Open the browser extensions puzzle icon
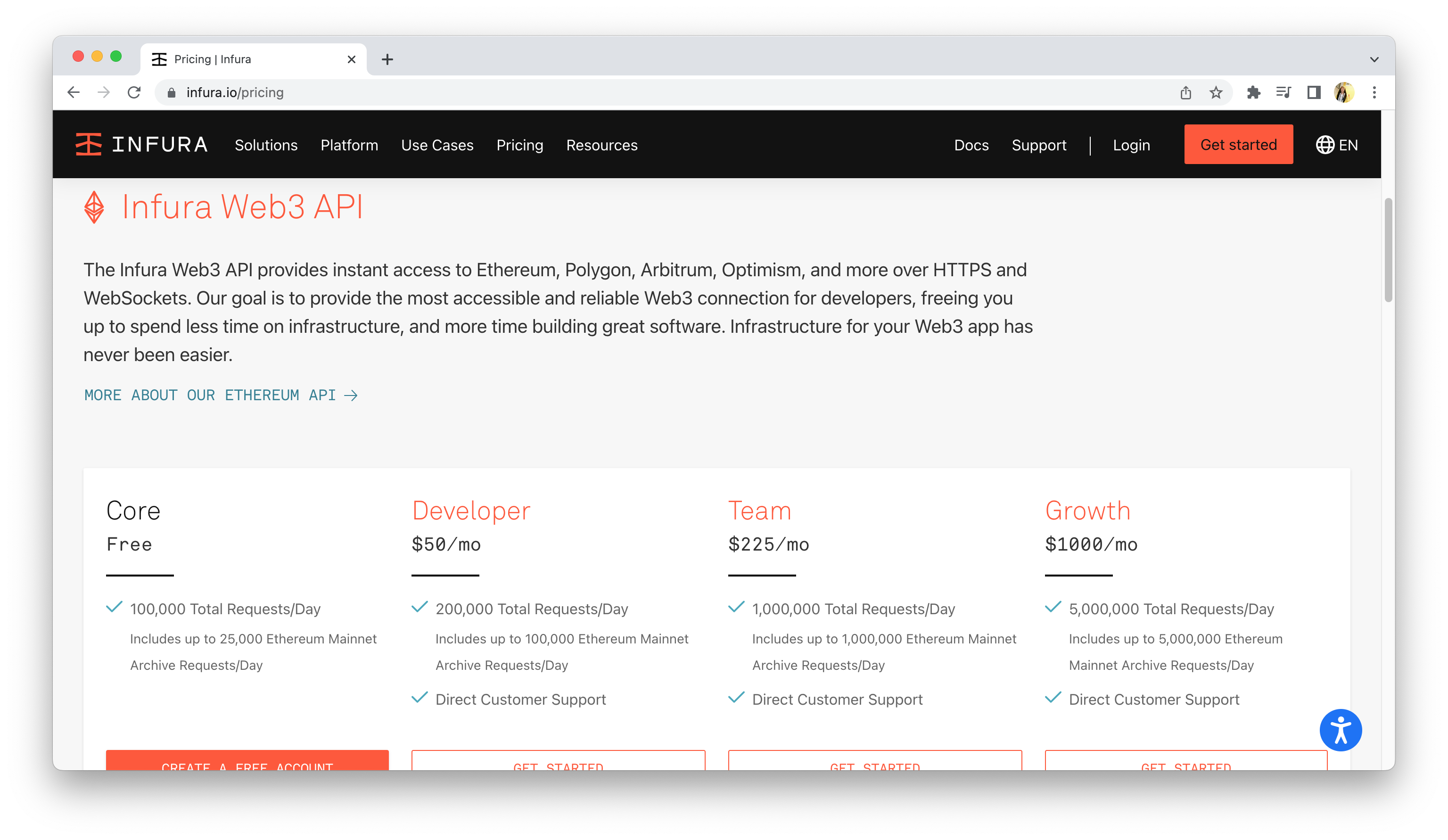 click(x=1253, y=92)
